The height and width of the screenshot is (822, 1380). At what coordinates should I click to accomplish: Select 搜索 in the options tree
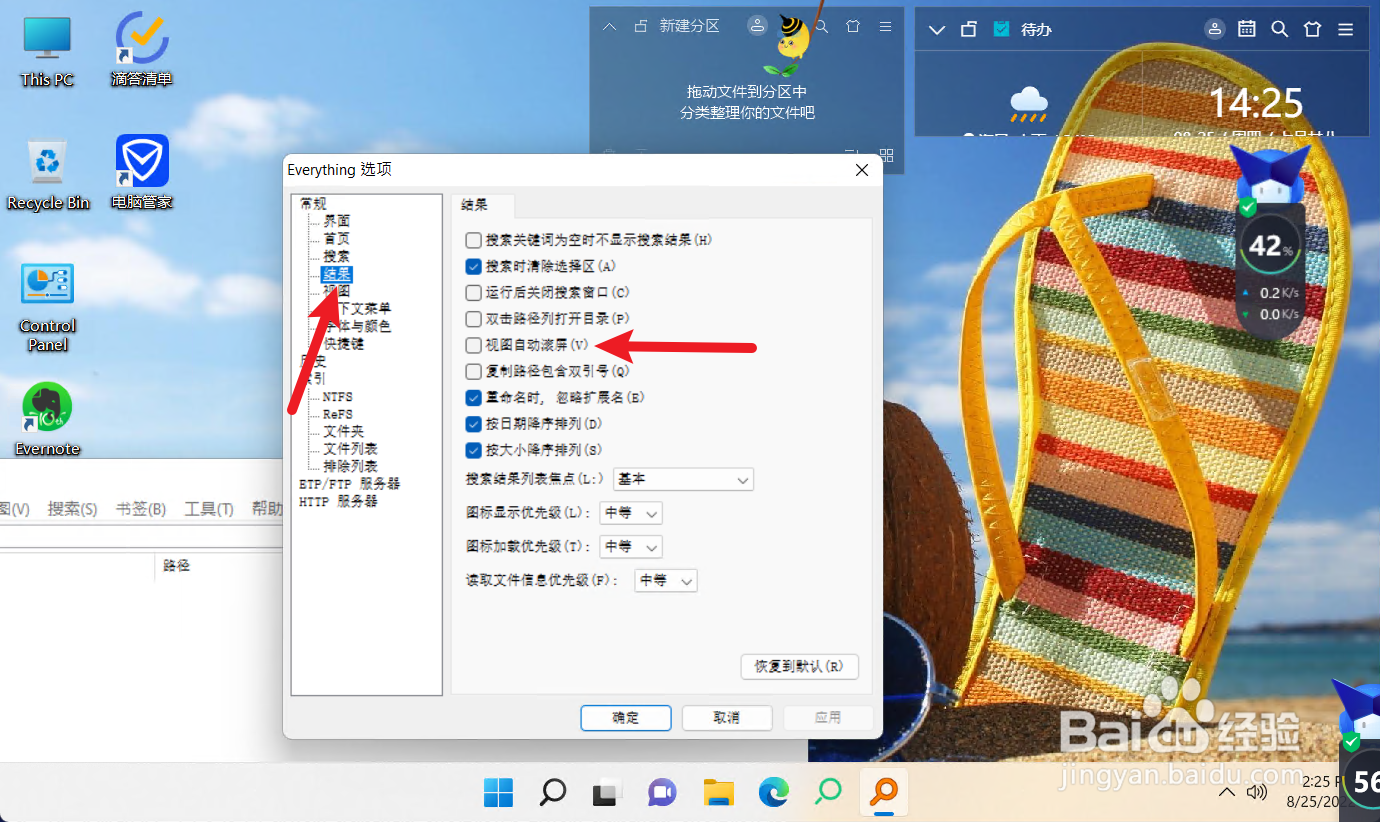(x=337, y=257)
